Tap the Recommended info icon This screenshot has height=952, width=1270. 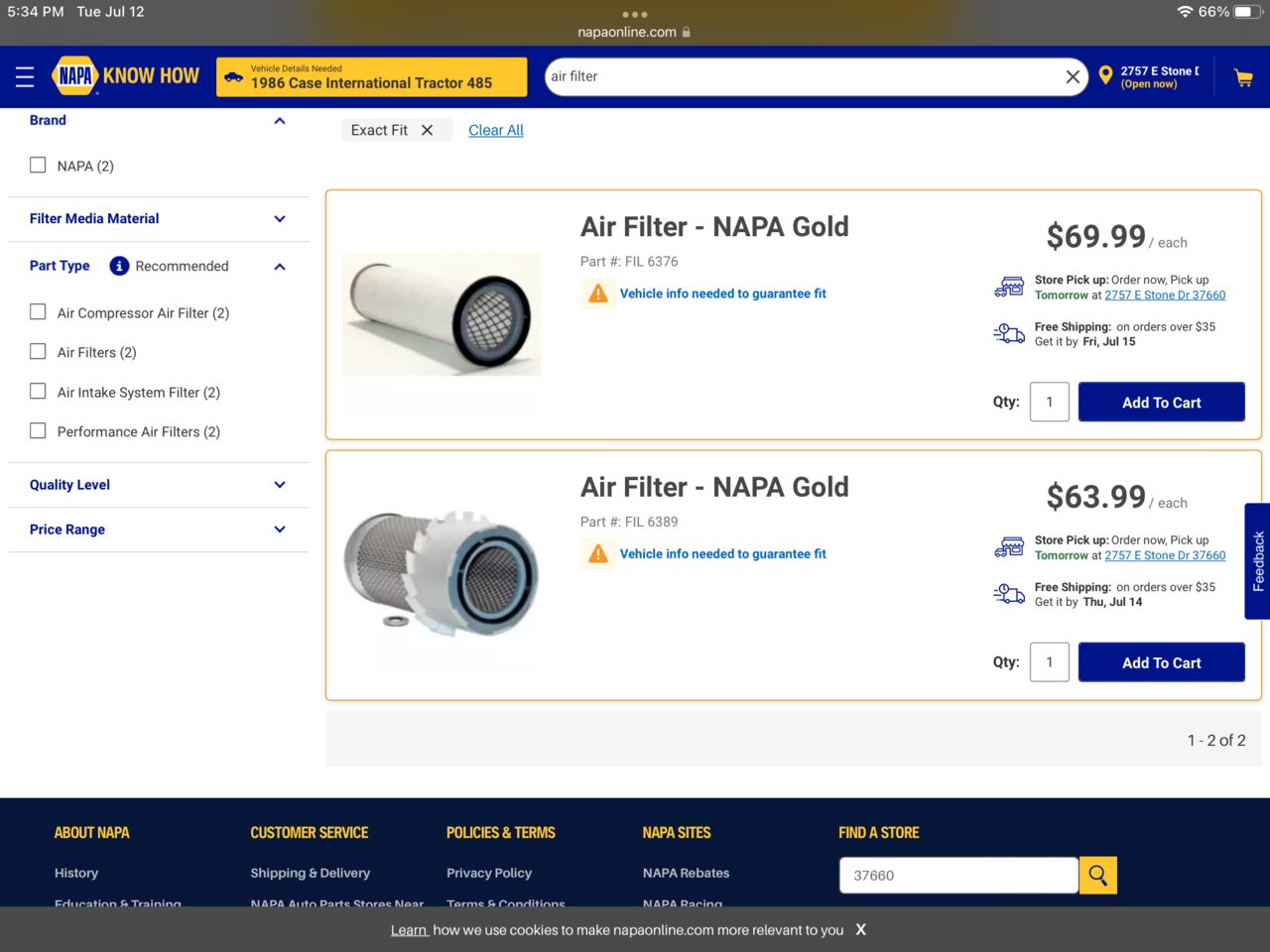(119, 266)
